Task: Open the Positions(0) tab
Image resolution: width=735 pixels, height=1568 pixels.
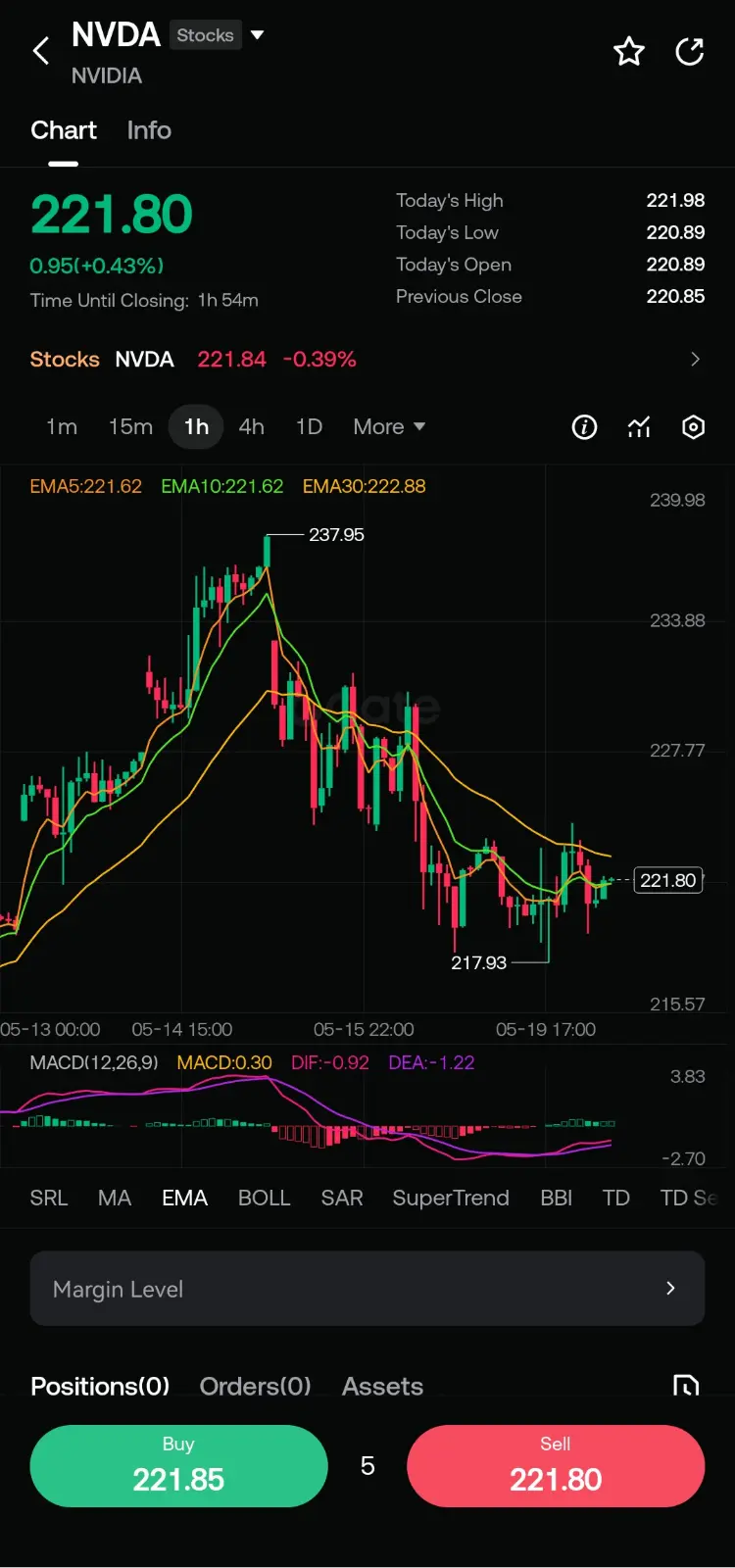Action: click(x=100, y=1386)
